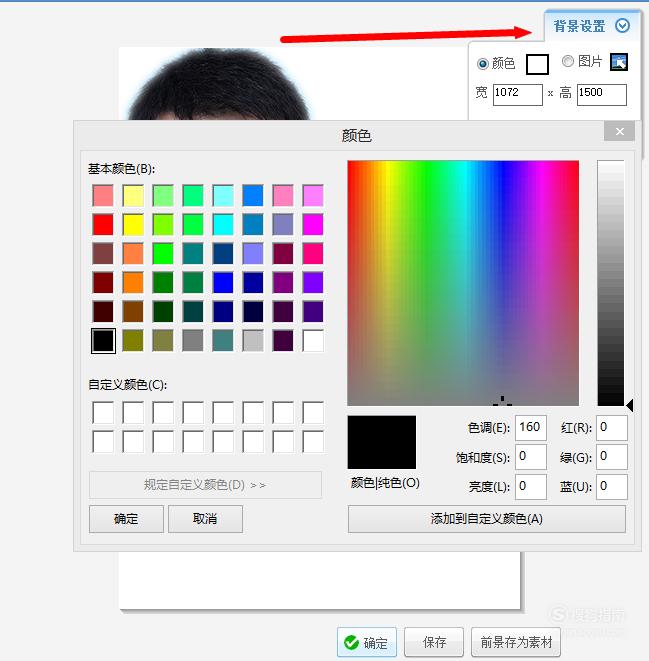Click the 红(R) red value field
Image resolution: width=649 pixels, height=661 pixels.
coord(611,428)
